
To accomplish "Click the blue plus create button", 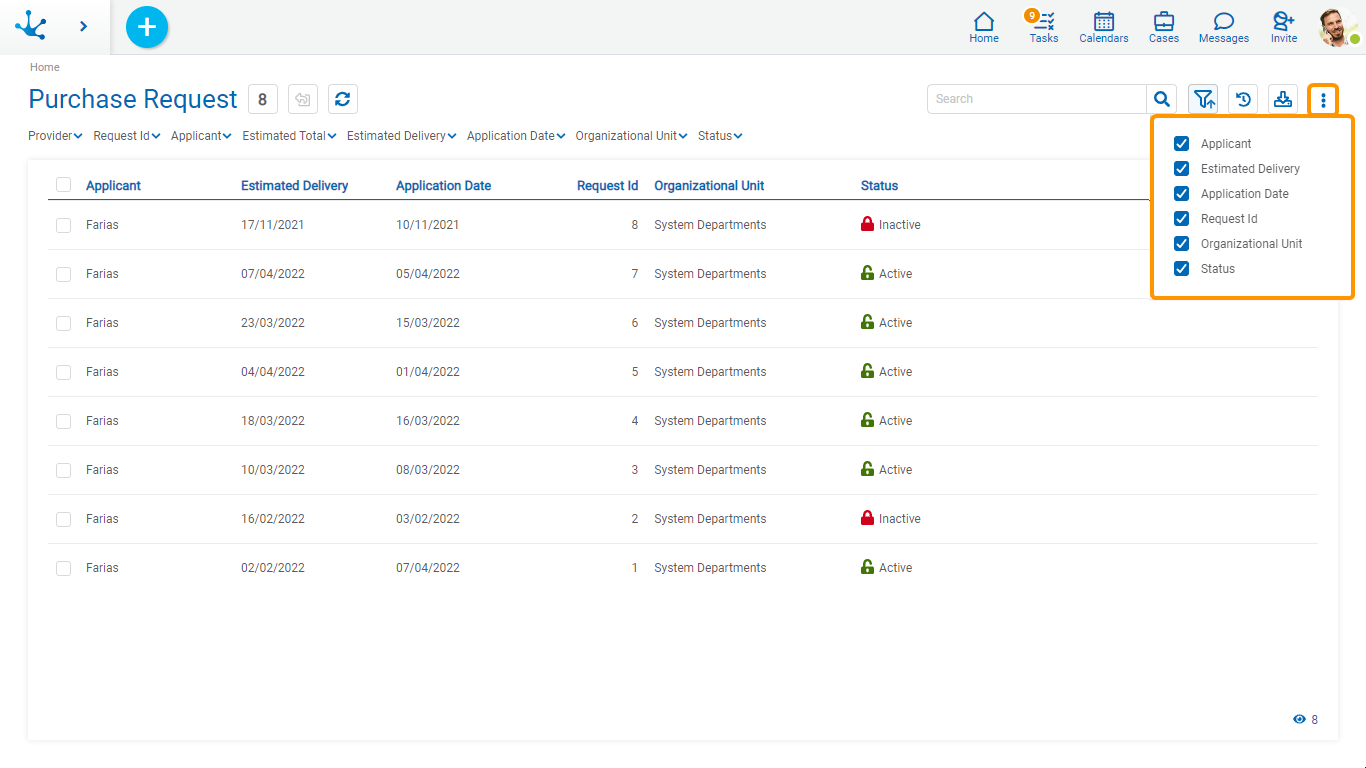I will [147, 27].
